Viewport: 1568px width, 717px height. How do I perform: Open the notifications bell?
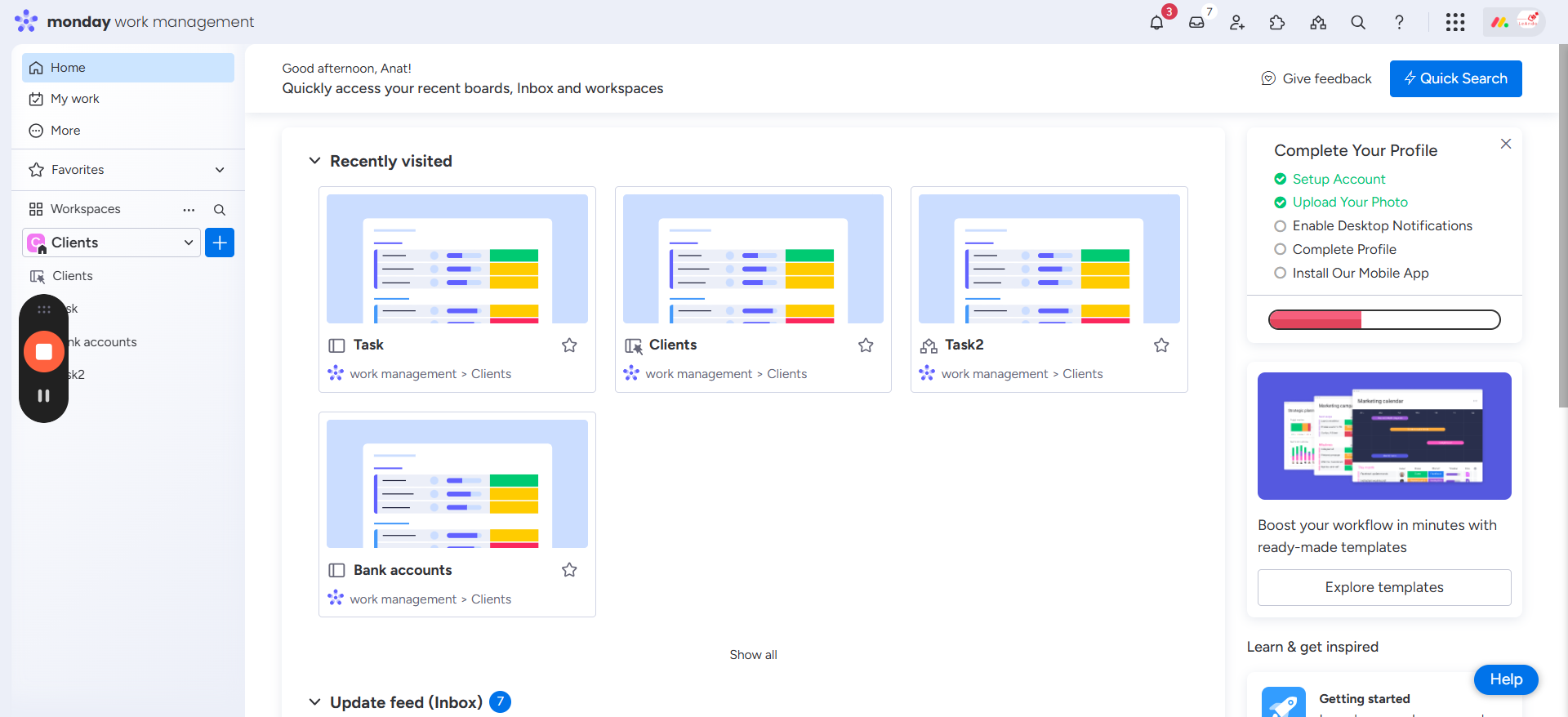click(1156, 23)
